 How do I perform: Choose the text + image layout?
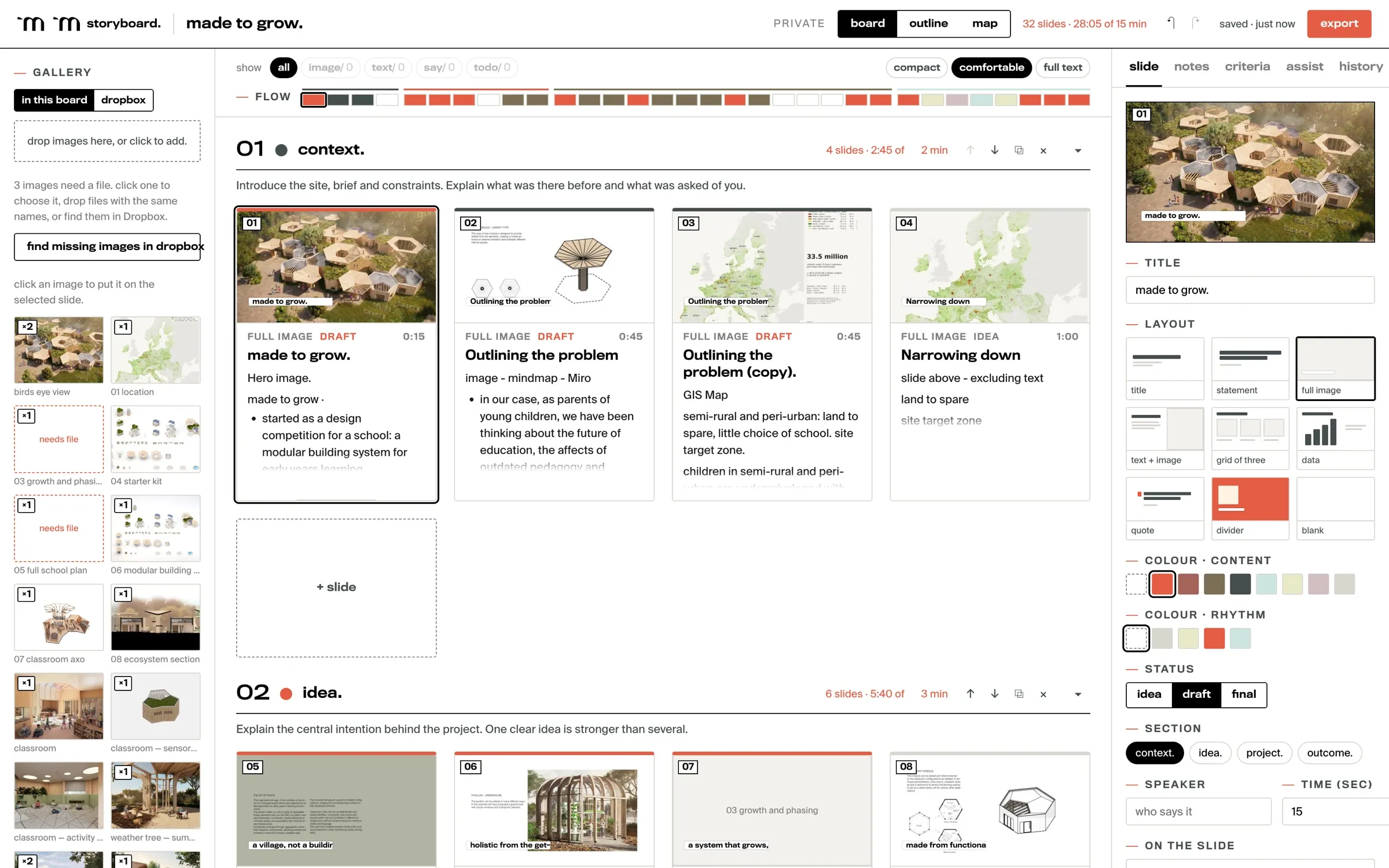(x=1164, y=438)
